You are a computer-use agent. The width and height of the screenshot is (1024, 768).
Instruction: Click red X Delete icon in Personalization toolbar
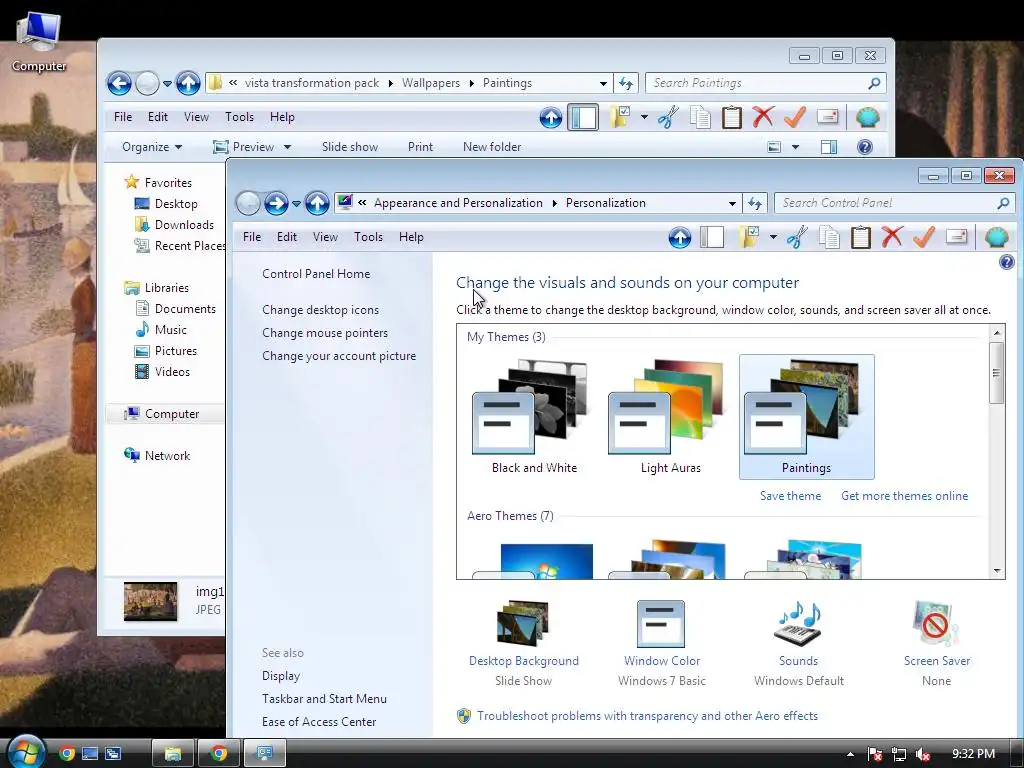[x=892, y=237]
